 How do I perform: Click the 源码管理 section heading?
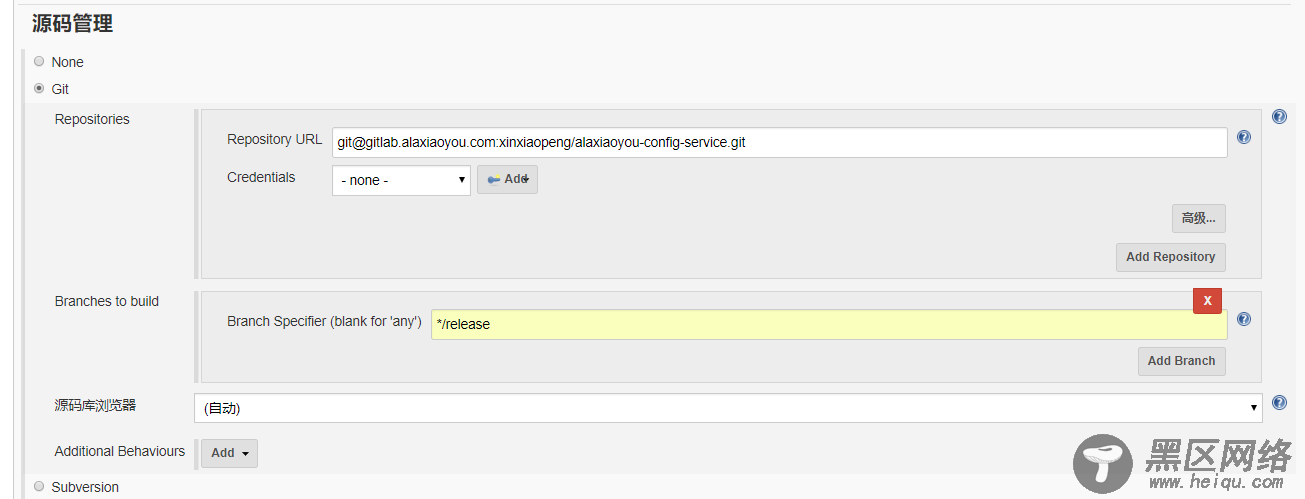[72, 24]
